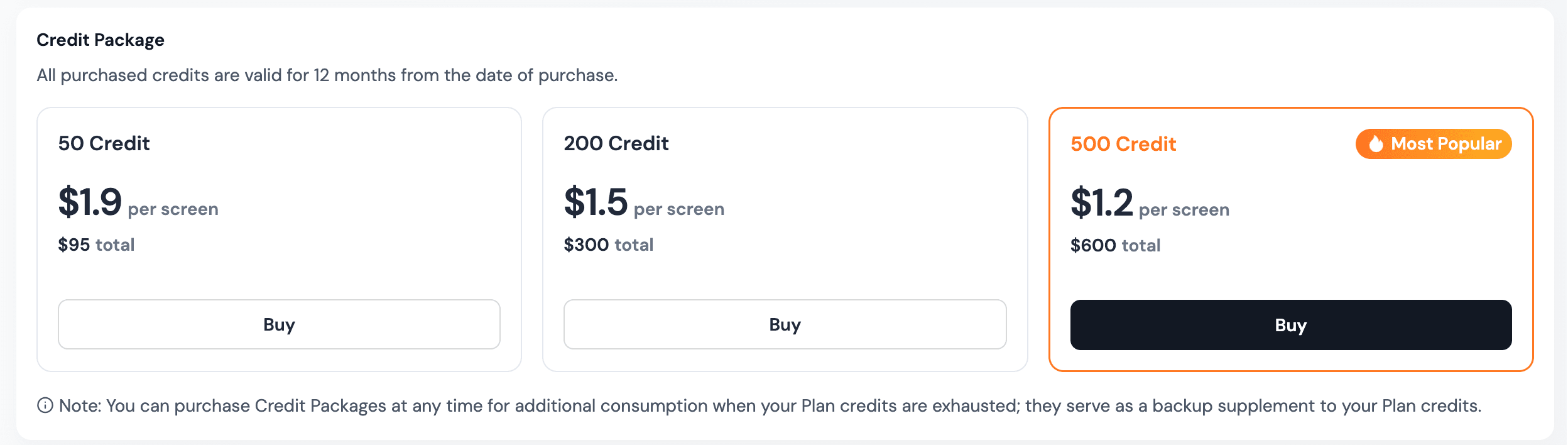The height and width of the screenshot is (445, 1568).
Task: Click the $300 total label
Action: pyautogui.click(x=607, y=245)
